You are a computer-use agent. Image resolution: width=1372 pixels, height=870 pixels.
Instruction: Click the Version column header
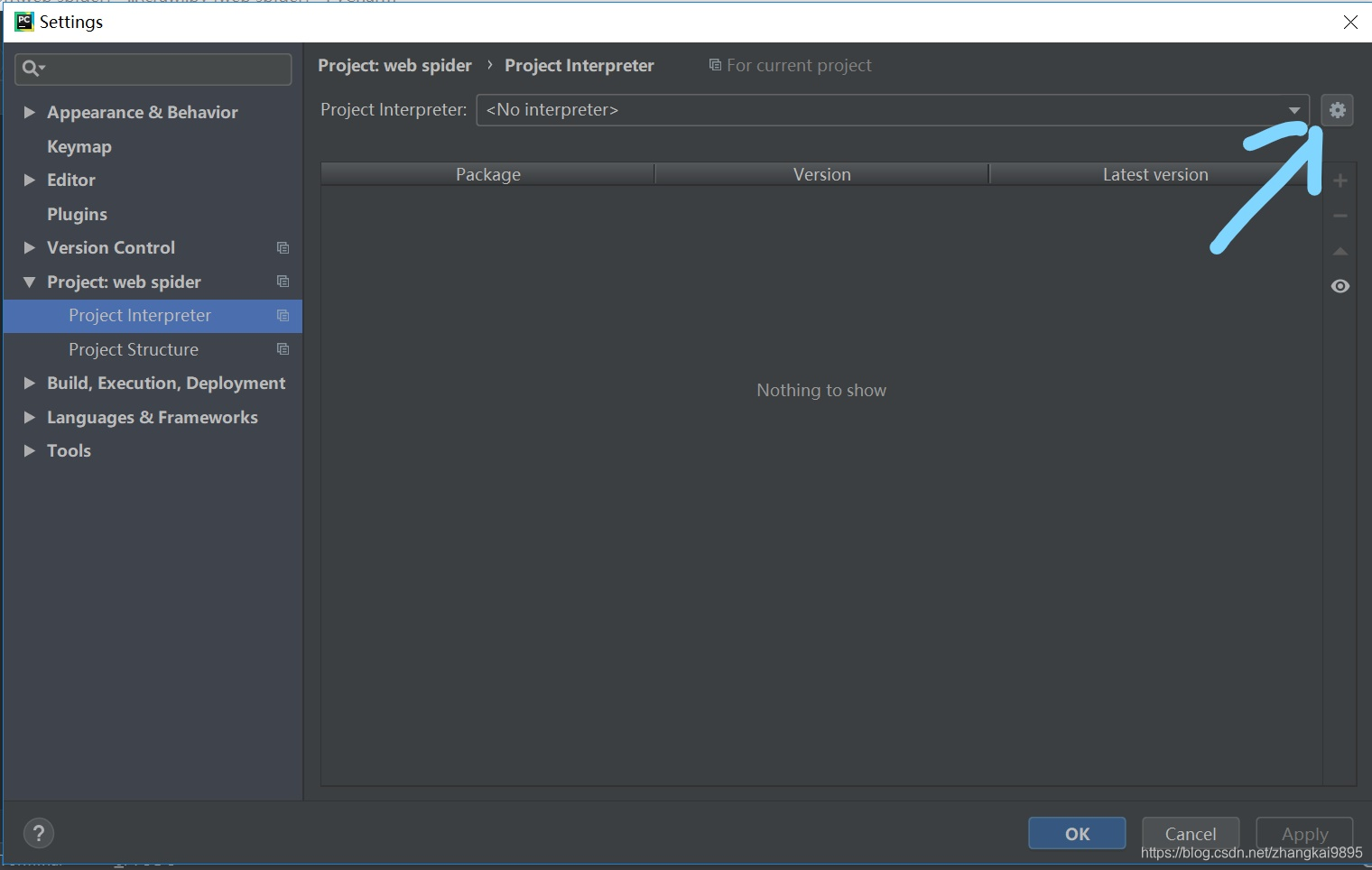click(x=821, y=174)
